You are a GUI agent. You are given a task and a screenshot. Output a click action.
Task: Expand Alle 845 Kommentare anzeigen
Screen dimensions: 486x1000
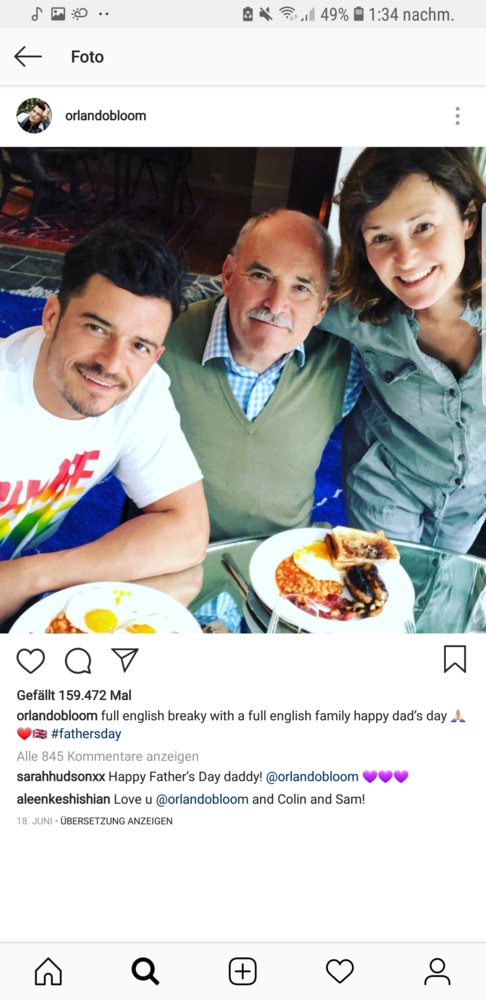(108, 756)
